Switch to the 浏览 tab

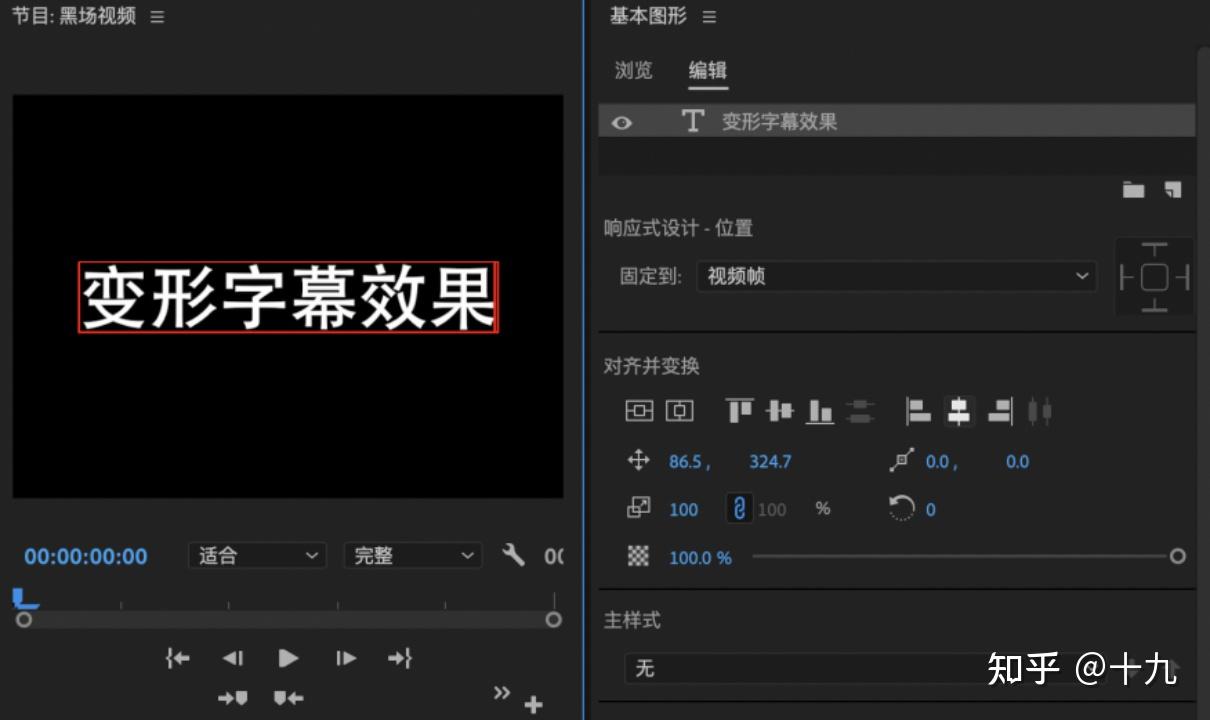pyautogui.click(x=632, y=71)
